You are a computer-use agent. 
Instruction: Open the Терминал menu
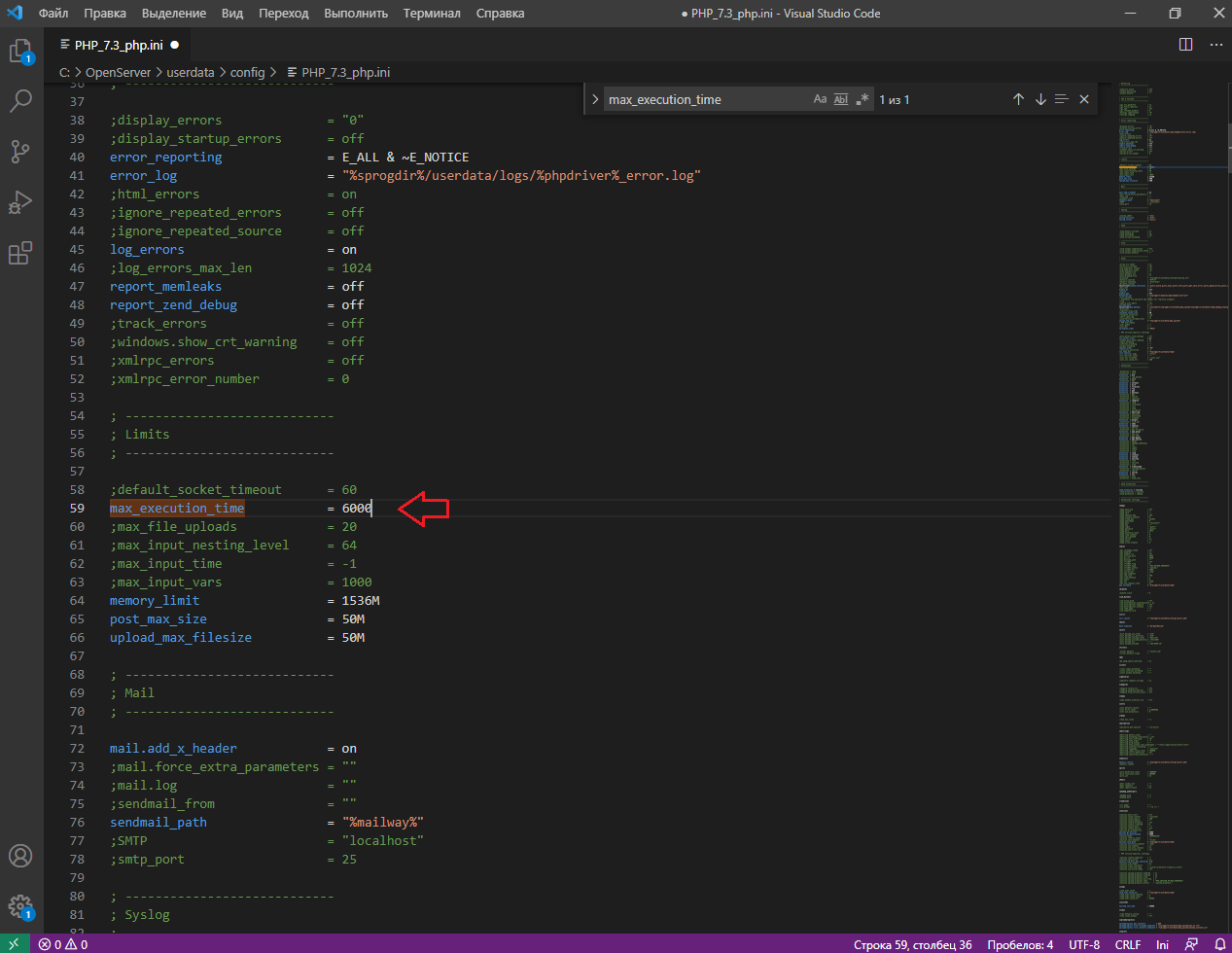[x=432, y=14]
